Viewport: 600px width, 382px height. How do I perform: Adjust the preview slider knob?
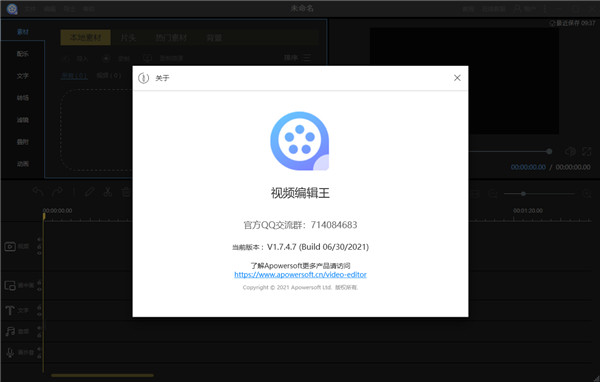(549, 151)
